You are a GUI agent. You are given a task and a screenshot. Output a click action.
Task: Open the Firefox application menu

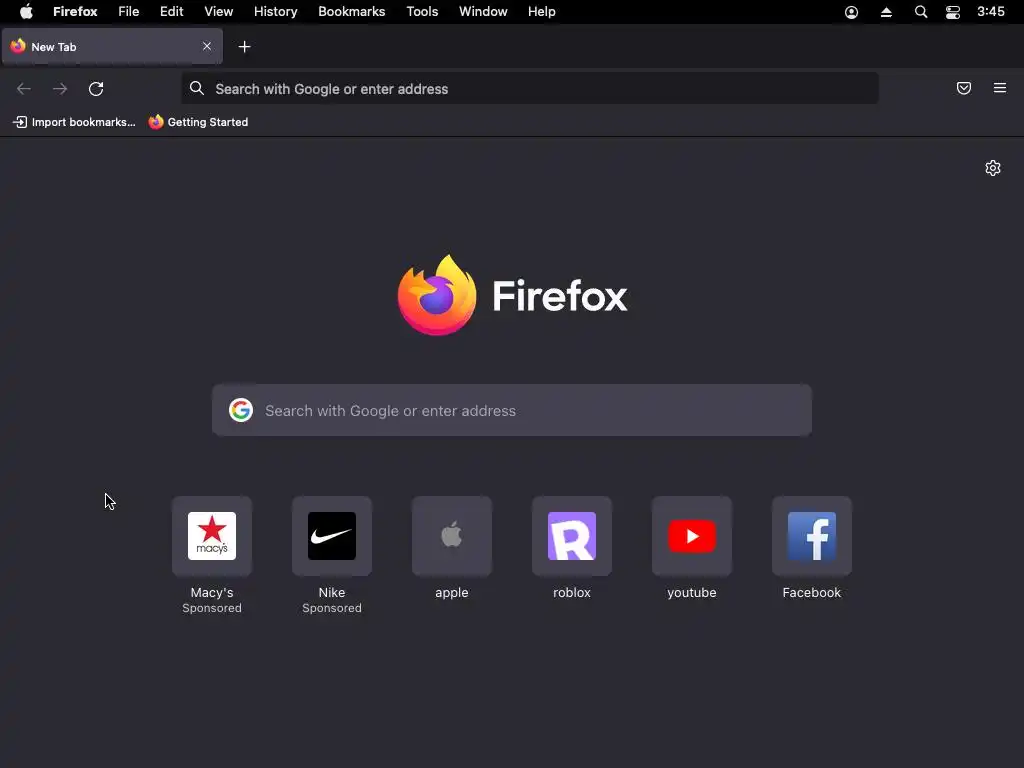(75, 12)
